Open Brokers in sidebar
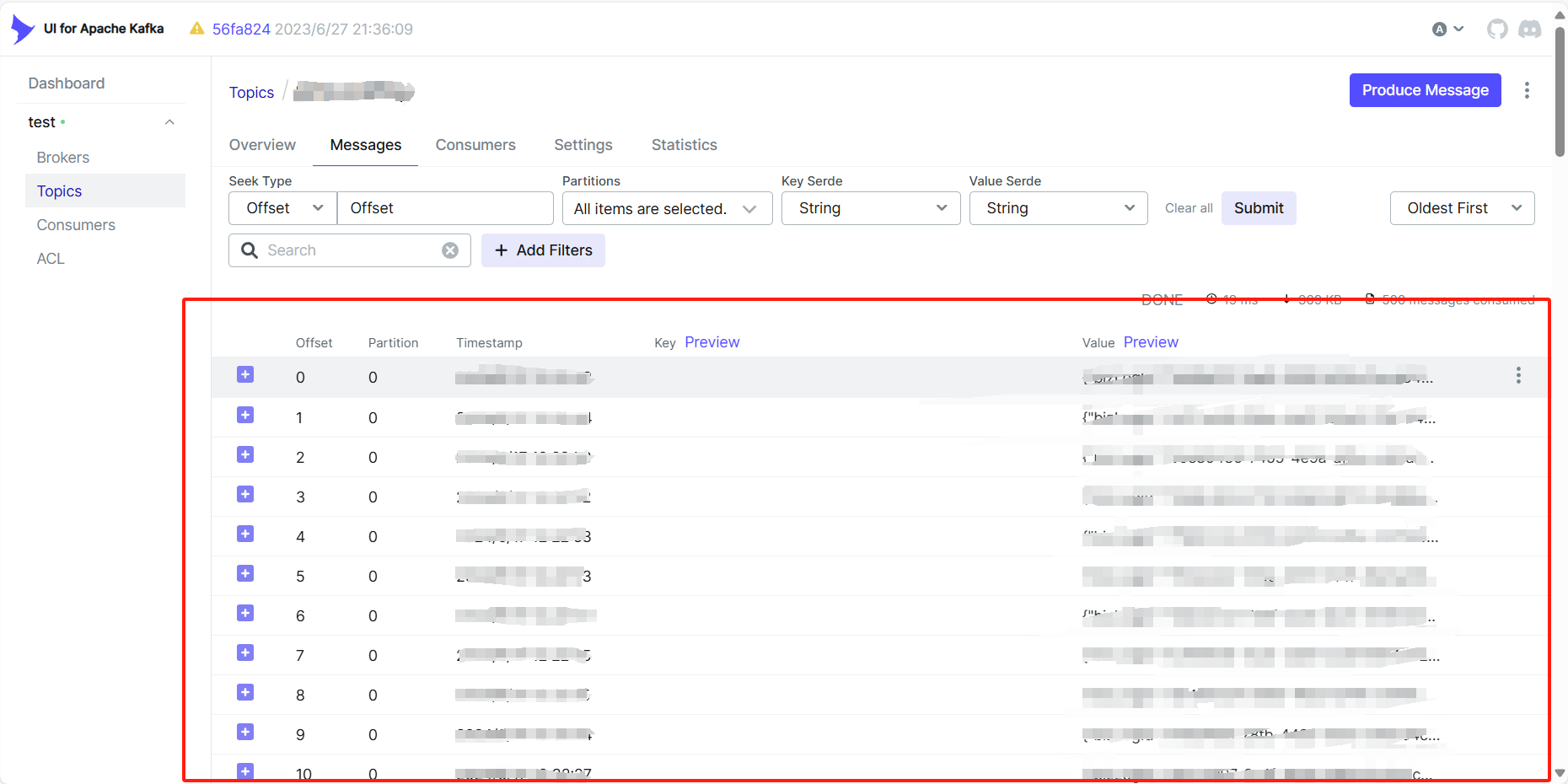1568x784 pixels. coord(63,158)
